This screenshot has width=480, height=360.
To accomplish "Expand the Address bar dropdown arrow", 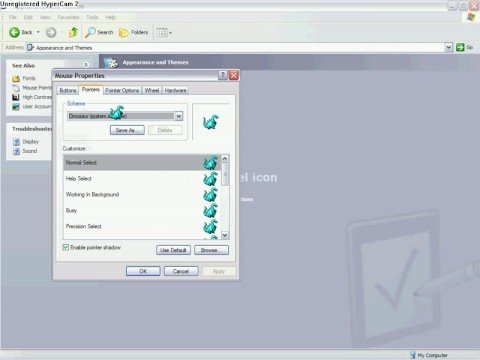I will click(449, 47).
